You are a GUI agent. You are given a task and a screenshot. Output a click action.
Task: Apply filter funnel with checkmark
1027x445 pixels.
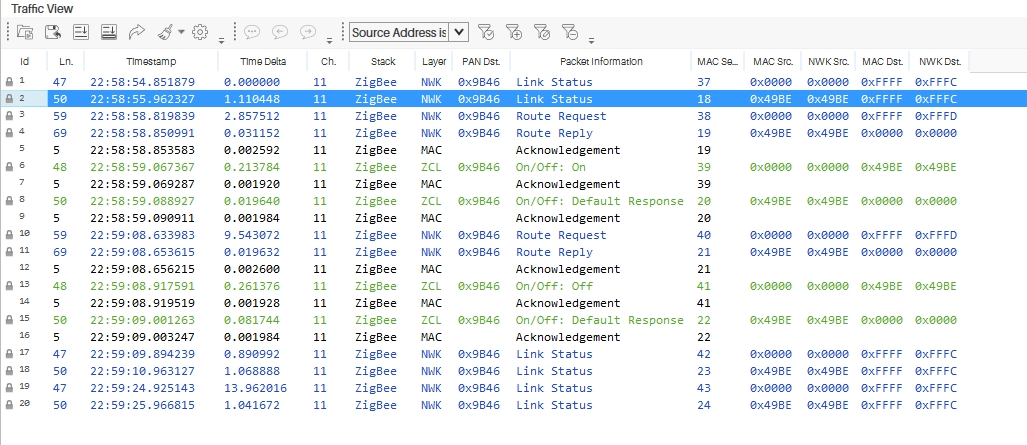click(485, 31)
